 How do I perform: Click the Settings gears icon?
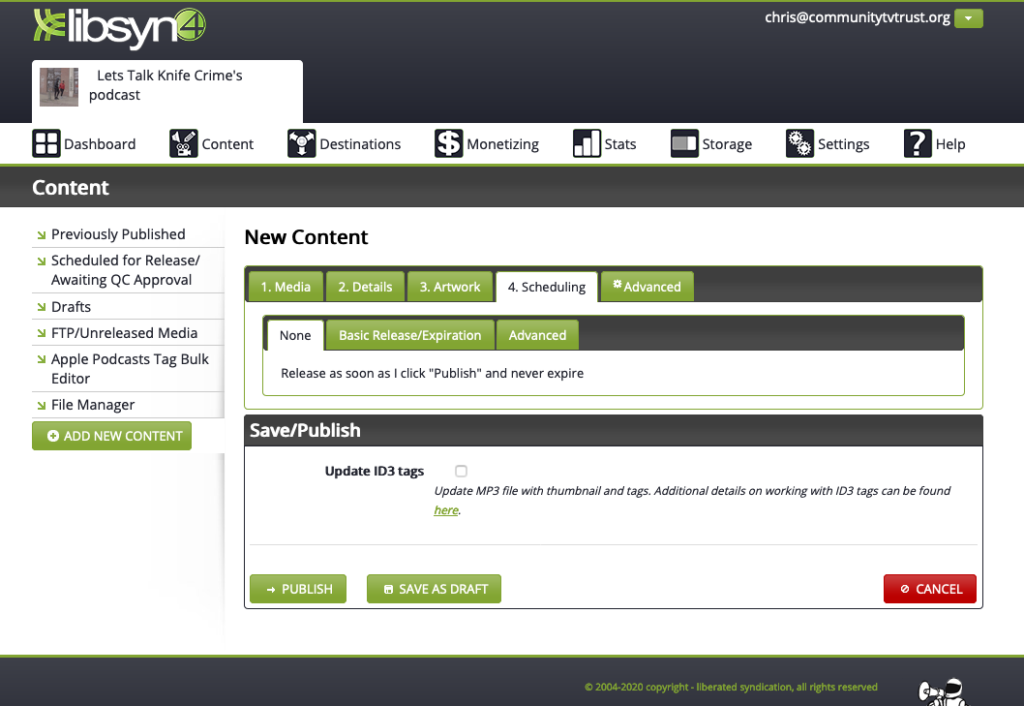pos(799,144)
